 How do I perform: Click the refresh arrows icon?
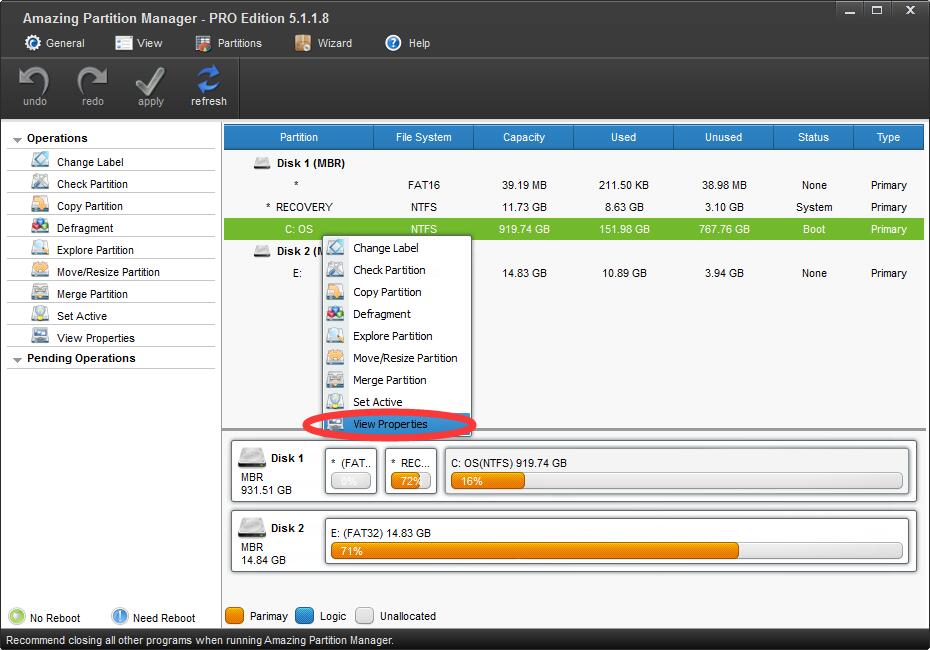(x=208, y=80)
